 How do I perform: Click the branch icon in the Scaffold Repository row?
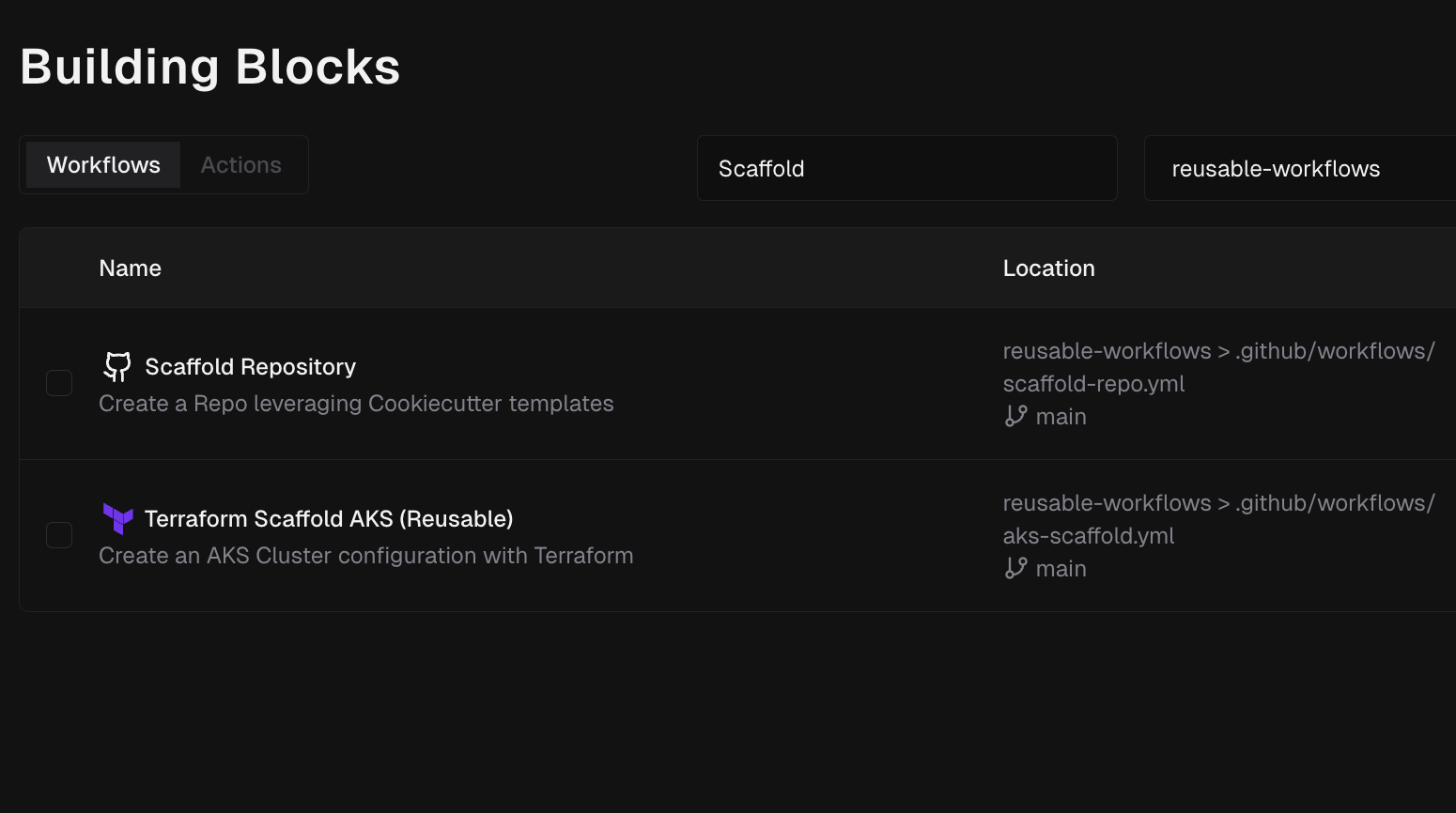(x=1015, y=416)
